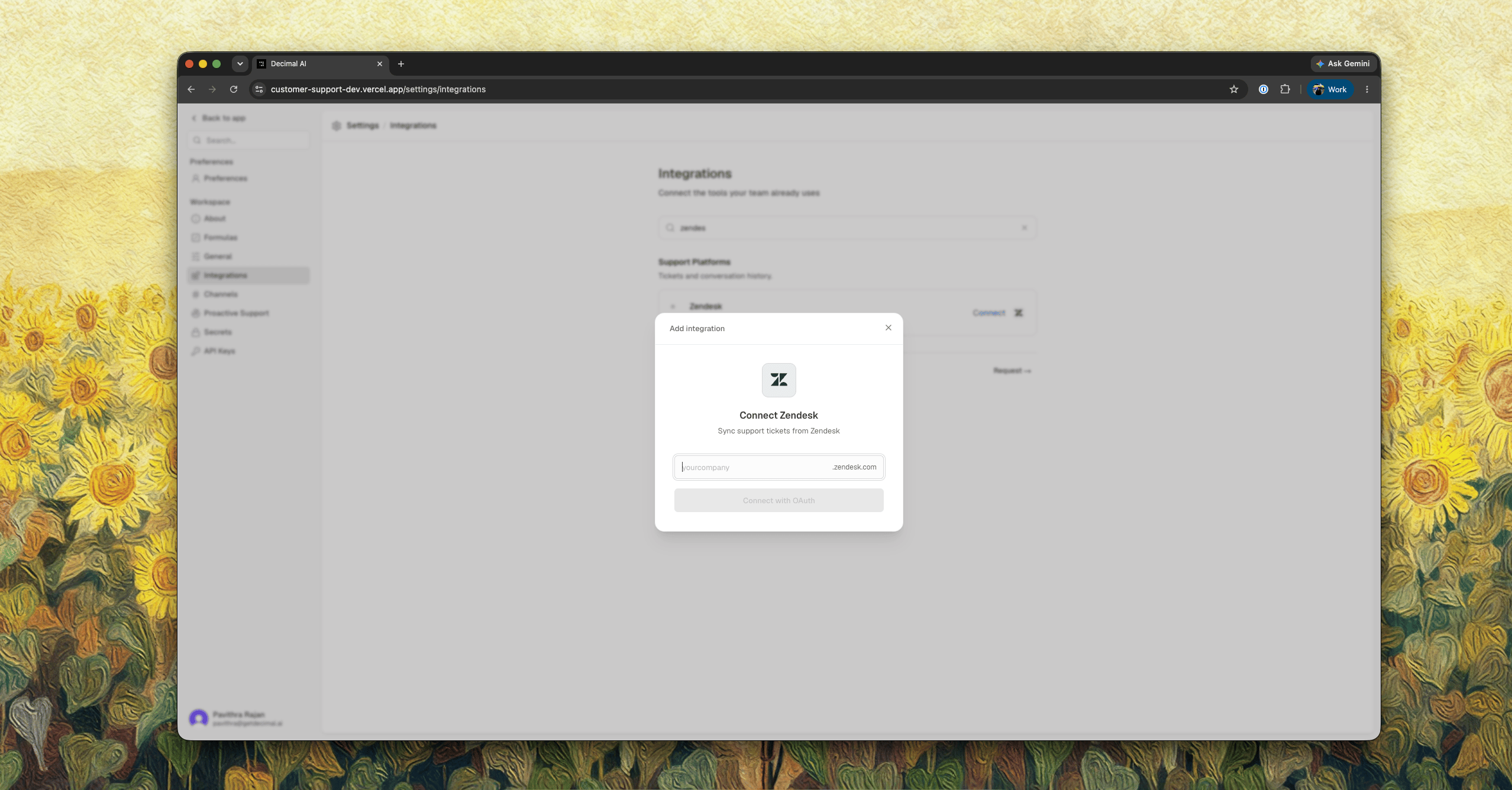The height and width of the screenshot is (790, 1512).
Task: Open General in sidebar
Action: coord(248,257)
